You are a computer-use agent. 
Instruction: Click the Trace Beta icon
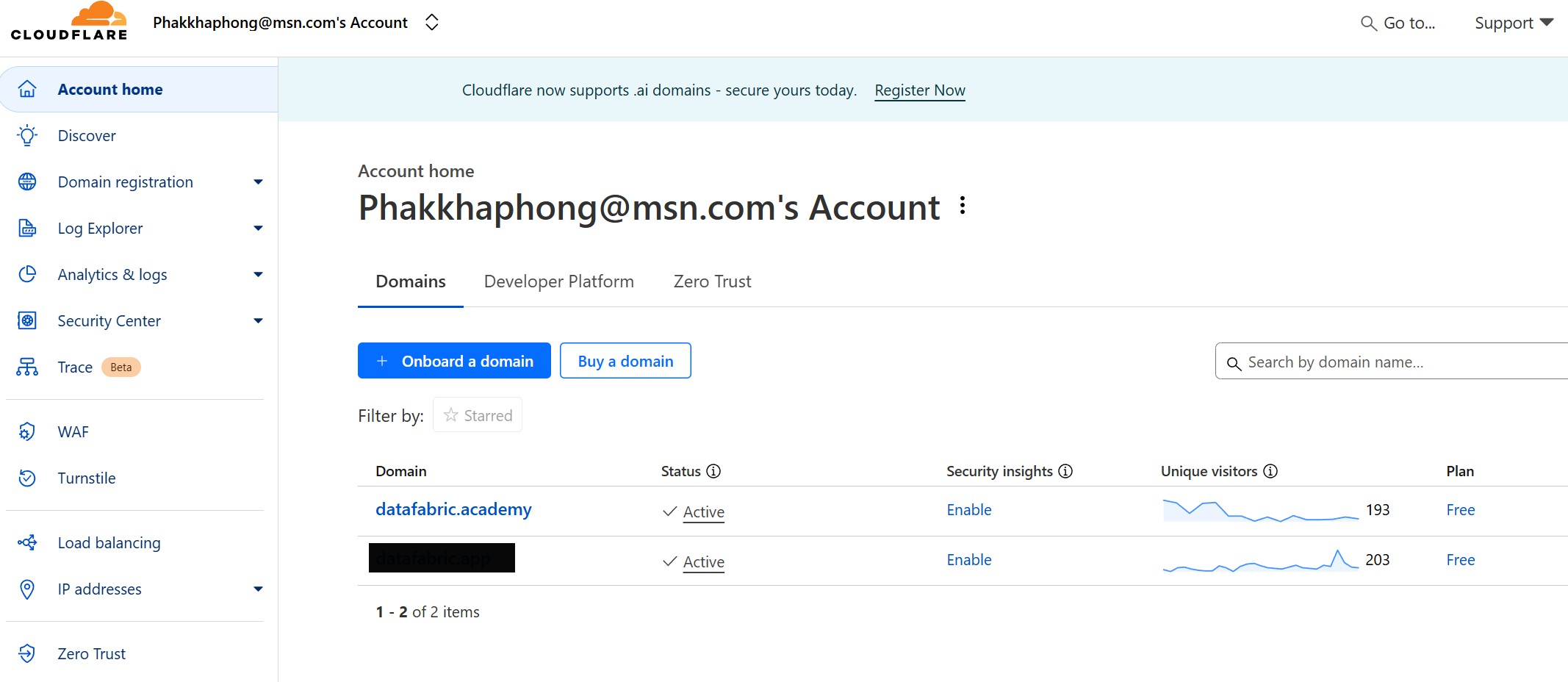click(x=27, y=367)
